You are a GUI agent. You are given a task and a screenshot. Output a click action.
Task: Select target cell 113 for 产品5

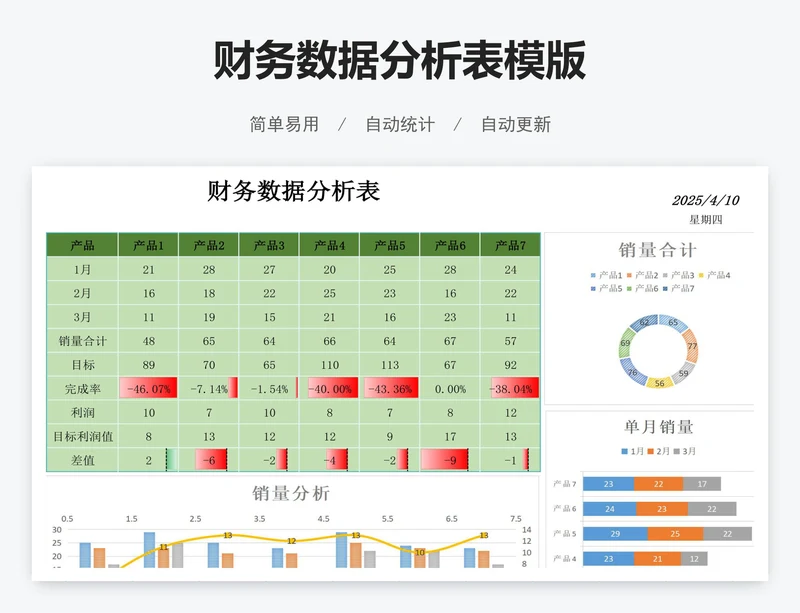(x=389, y=365)
